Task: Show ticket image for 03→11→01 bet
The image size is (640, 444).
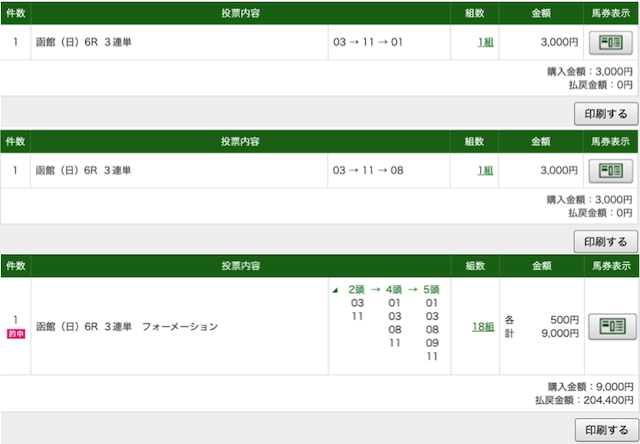Action: click(x=610, y=42)
